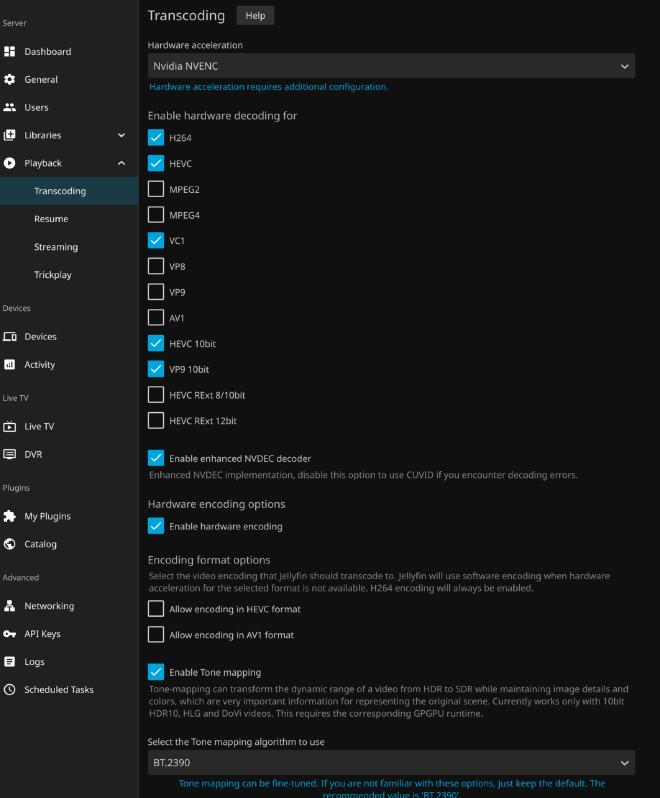Open the Trickplay settings page

click(x=53, y=275)
